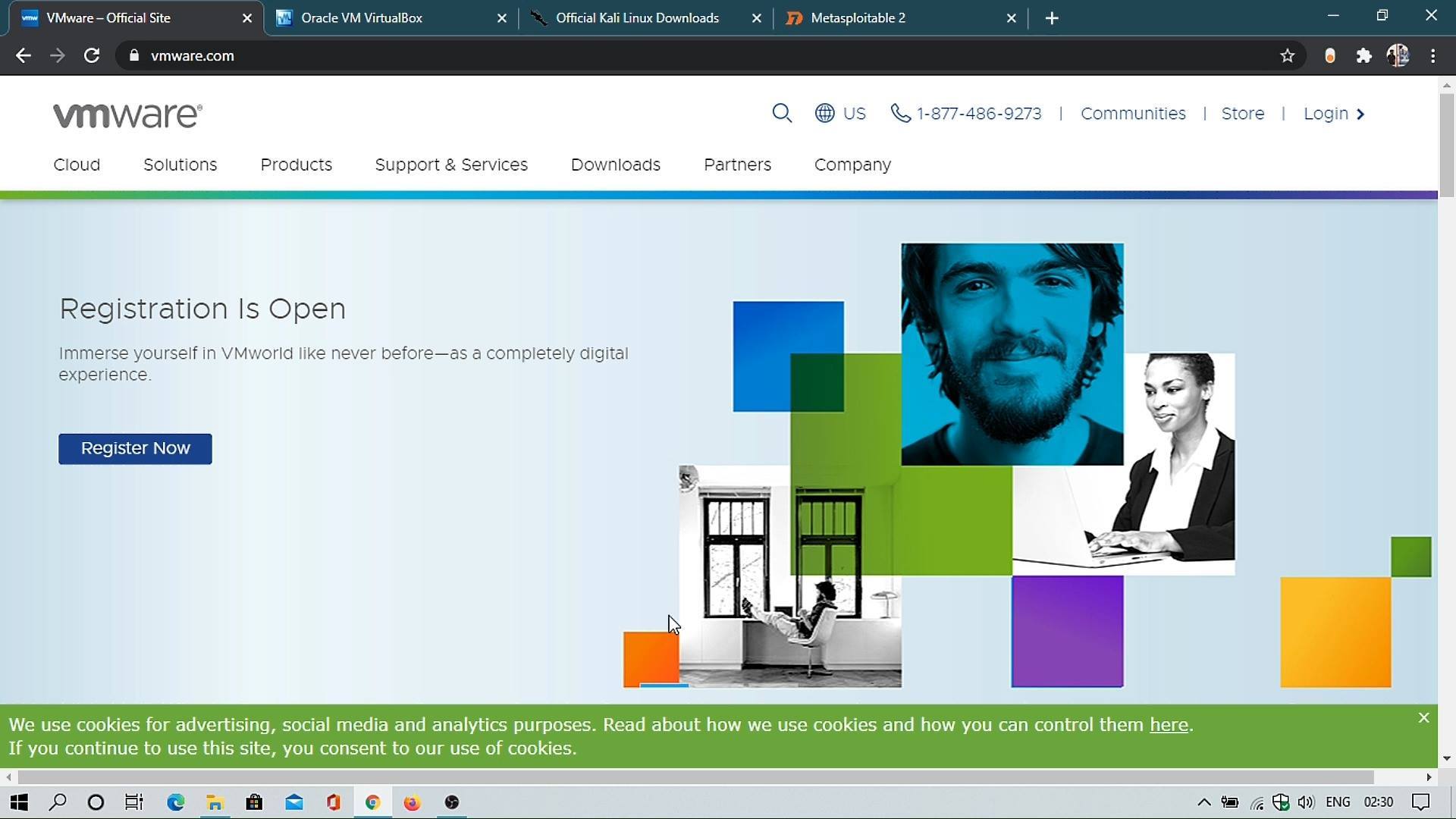Launch Firefox from the taskbar

tap(412, 802)
